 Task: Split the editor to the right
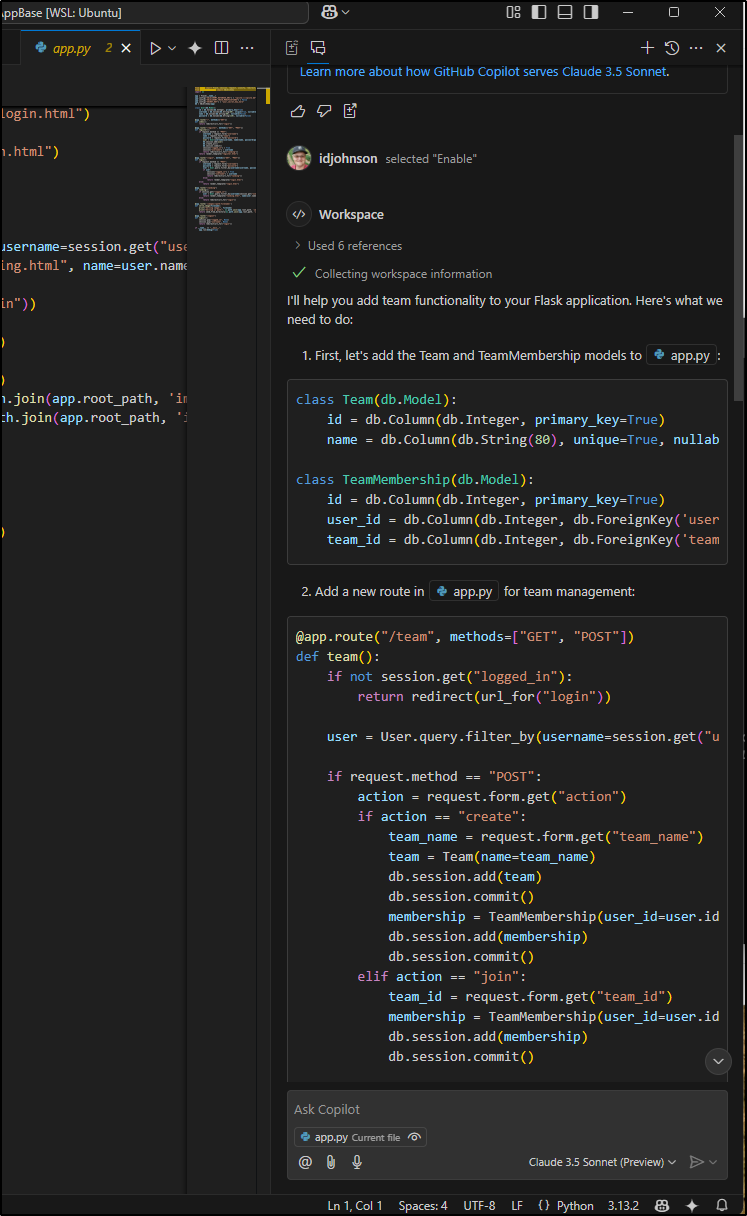point(221,47)
